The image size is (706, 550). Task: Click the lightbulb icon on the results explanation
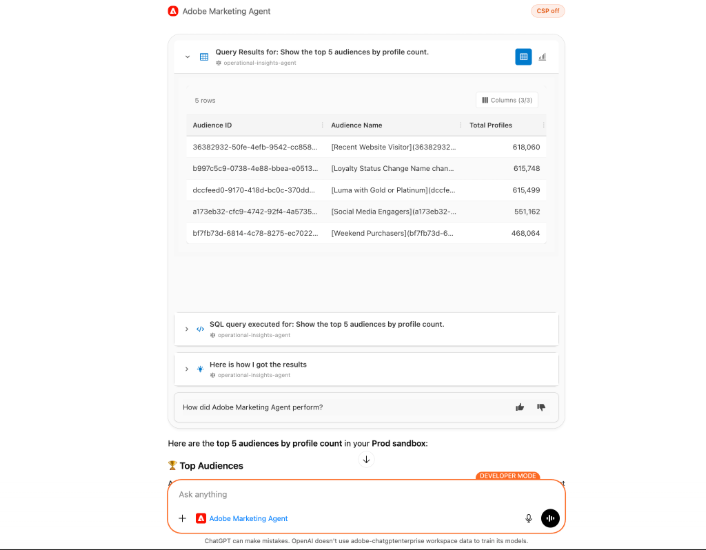point(200,369)
